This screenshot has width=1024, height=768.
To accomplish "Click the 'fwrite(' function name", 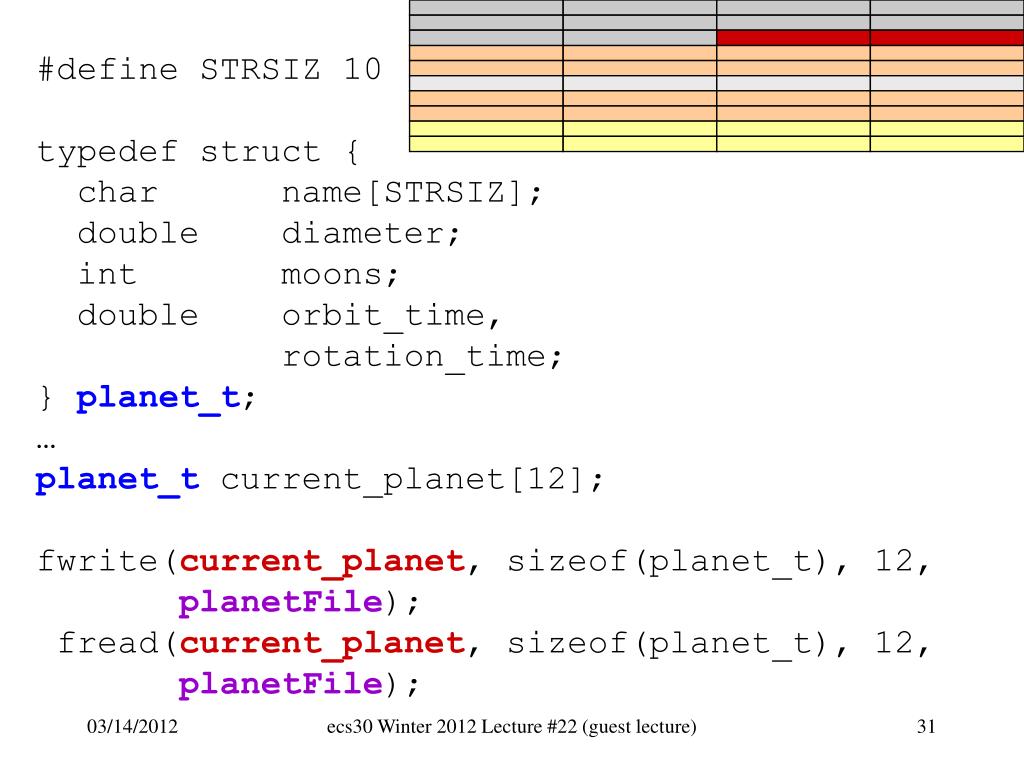I will (107, 562).
